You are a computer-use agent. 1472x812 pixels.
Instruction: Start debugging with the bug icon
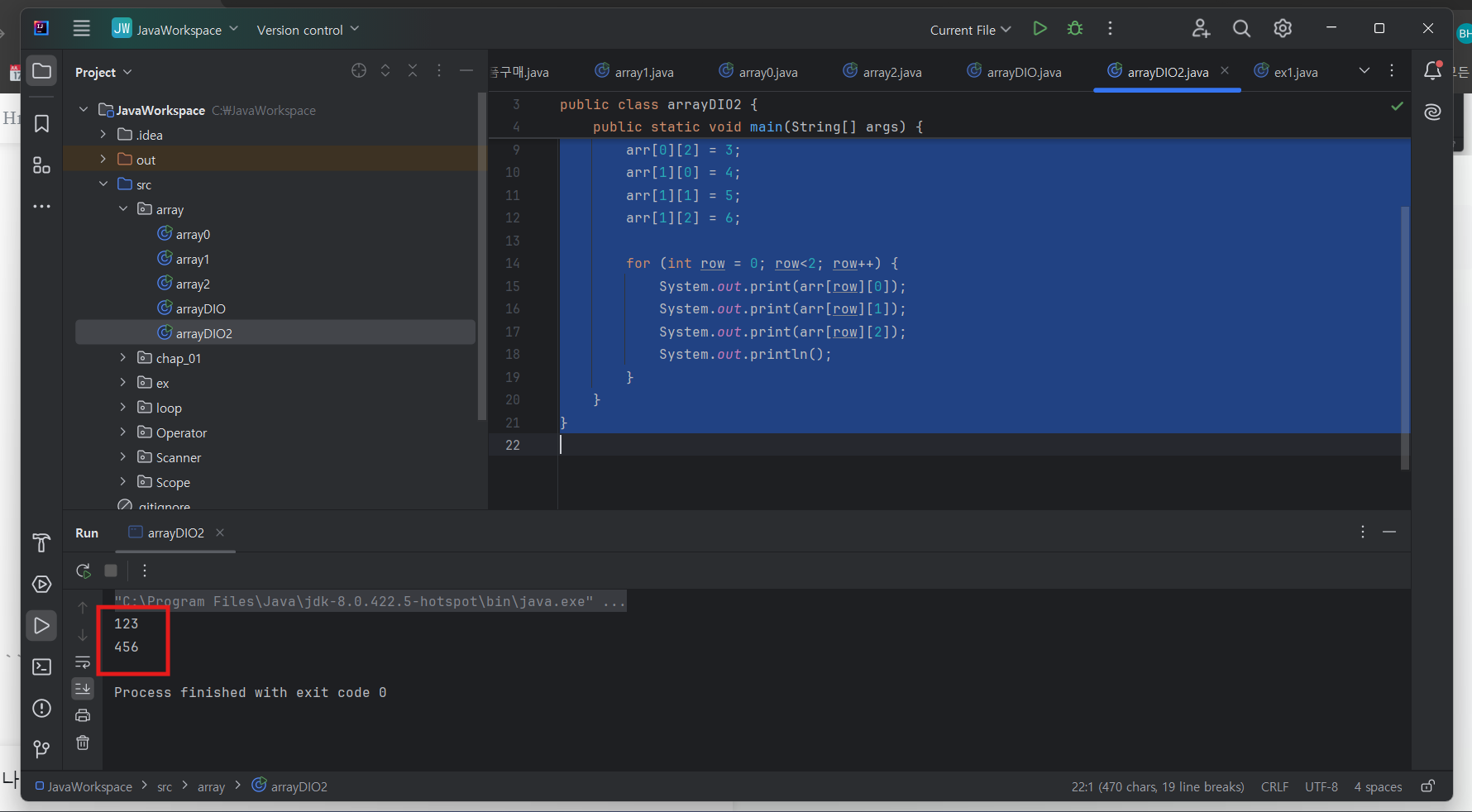click(x=1075, y=29)
